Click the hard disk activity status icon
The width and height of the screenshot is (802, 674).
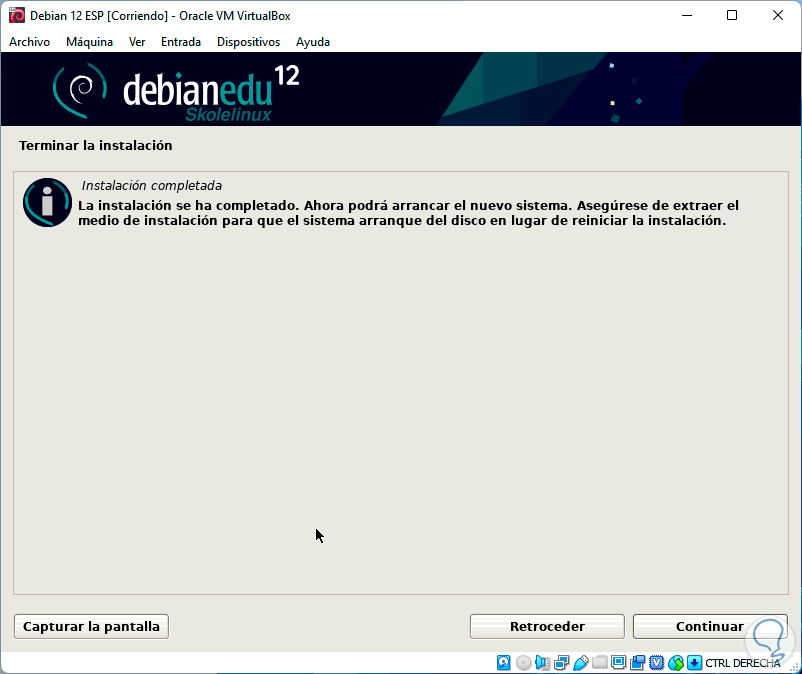pyautogui.click(x=503, y=663)
